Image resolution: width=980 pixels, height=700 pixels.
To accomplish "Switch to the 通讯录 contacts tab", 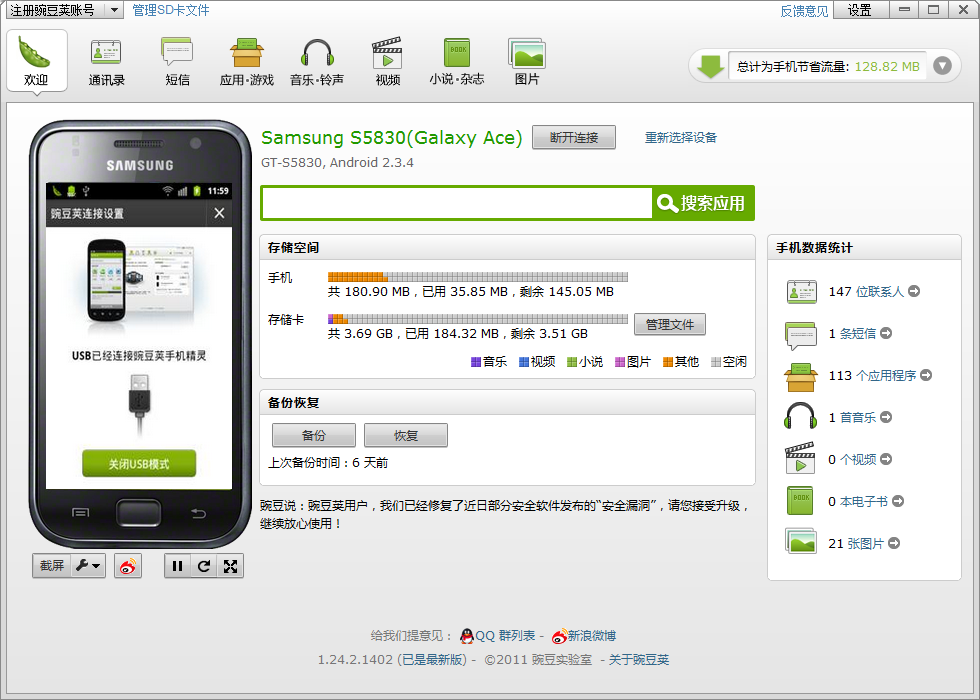I will point(106,61).
